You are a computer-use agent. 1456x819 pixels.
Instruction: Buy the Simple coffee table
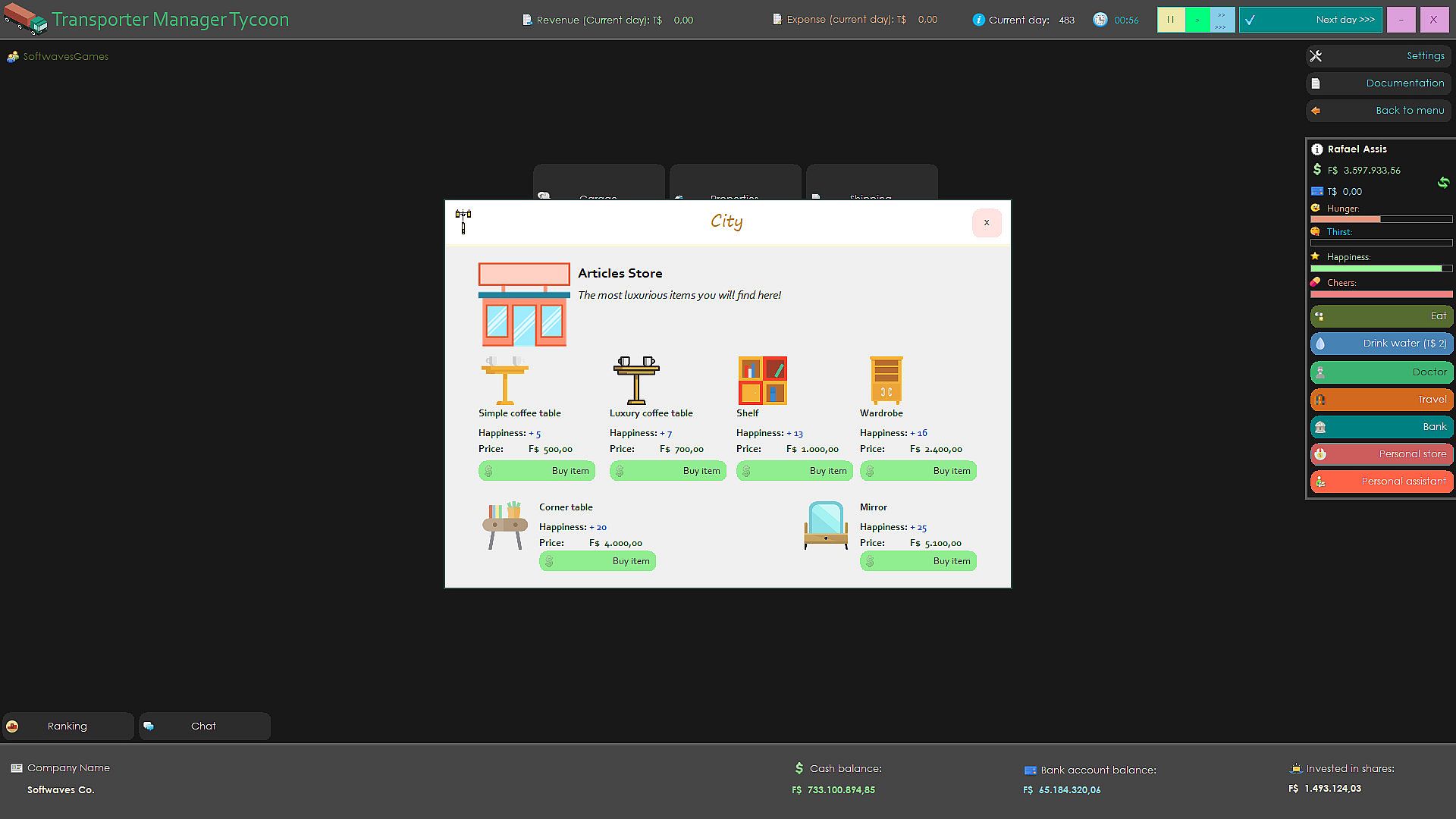click(537, 471)
